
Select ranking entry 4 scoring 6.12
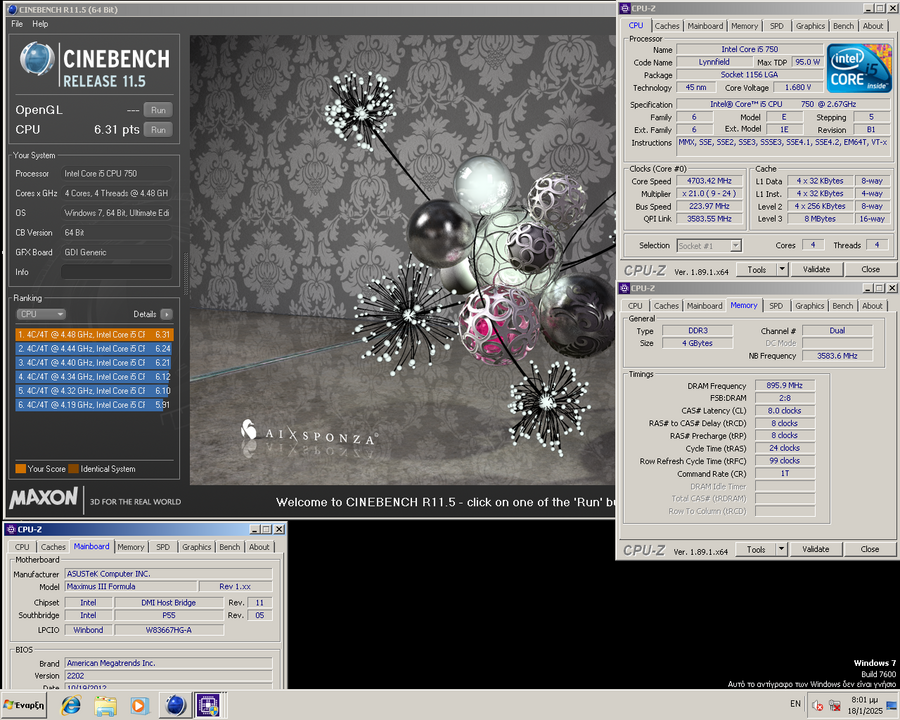pyautogui.click(x=94, y=377)
